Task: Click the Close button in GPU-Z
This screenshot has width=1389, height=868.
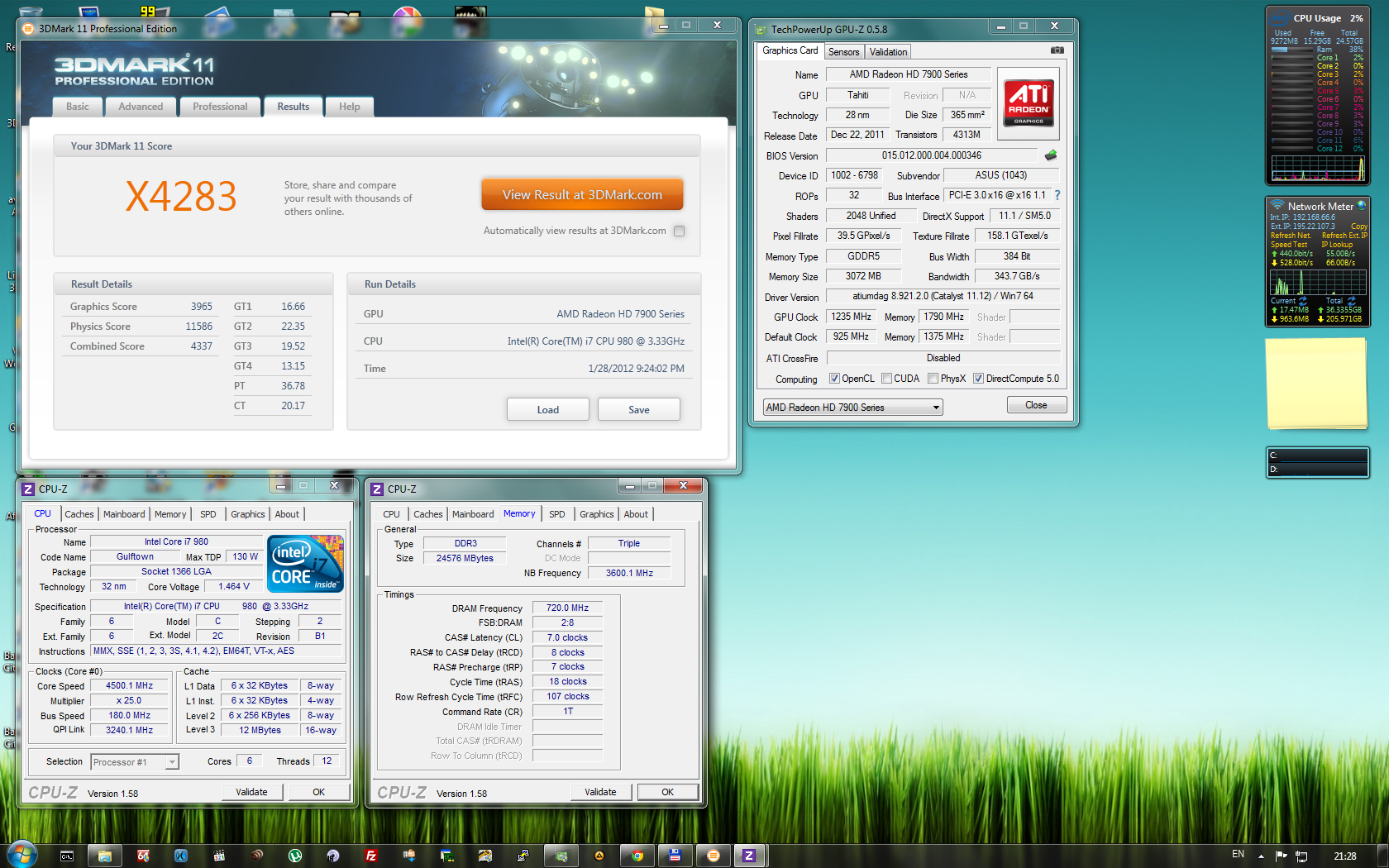Action: tap(1036, 405)
